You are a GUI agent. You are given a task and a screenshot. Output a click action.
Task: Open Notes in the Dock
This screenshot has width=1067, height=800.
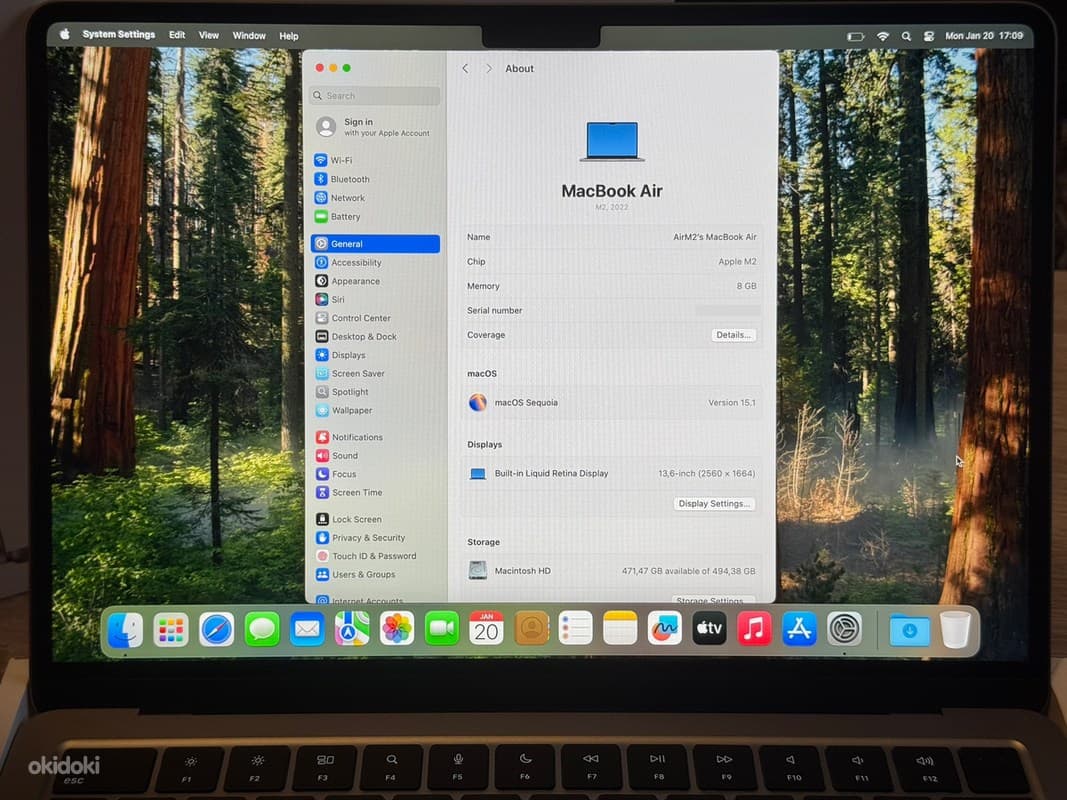pyautogui.click(x=620, y=628)
